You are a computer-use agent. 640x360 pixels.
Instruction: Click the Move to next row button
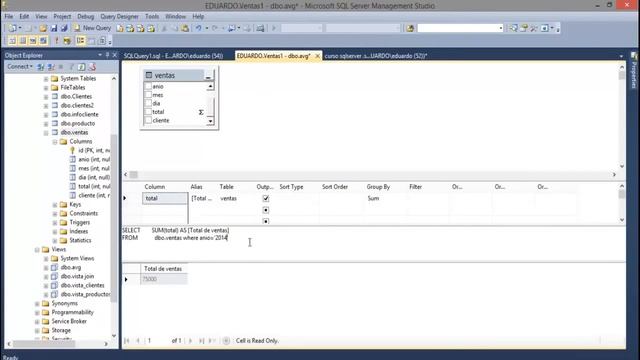tap(190, 340)
